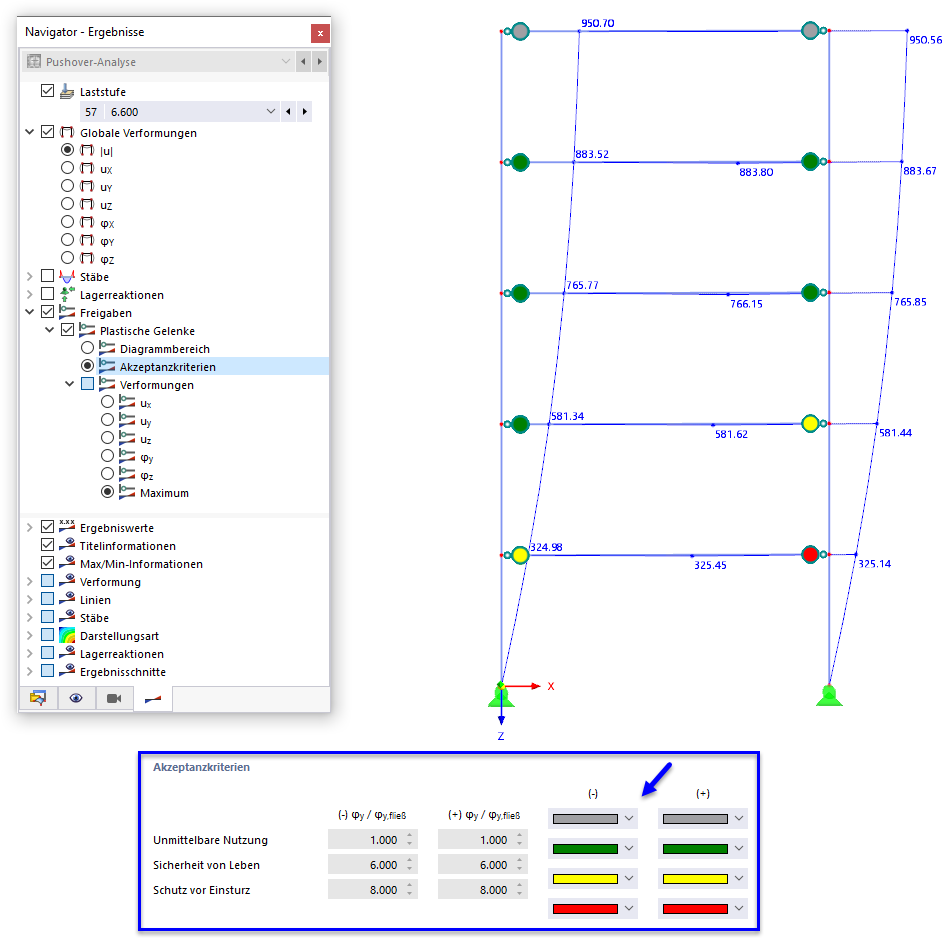942x938 pixels.
Task: Close the Navigator - Ergebnisse panel
Action: click(x=320, y=33)
